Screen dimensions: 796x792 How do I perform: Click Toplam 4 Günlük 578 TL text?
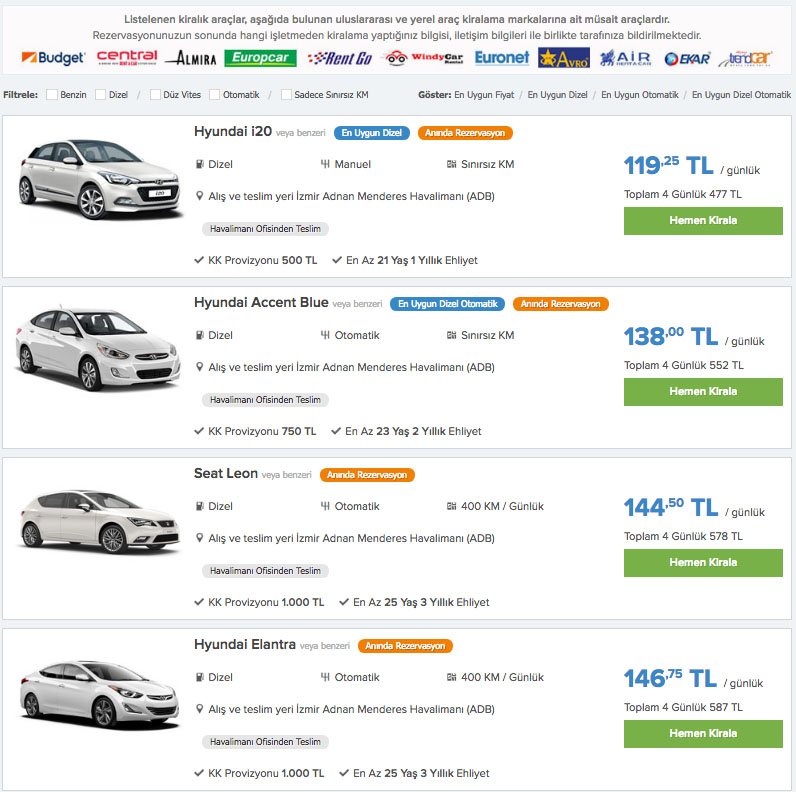point(683,537)
